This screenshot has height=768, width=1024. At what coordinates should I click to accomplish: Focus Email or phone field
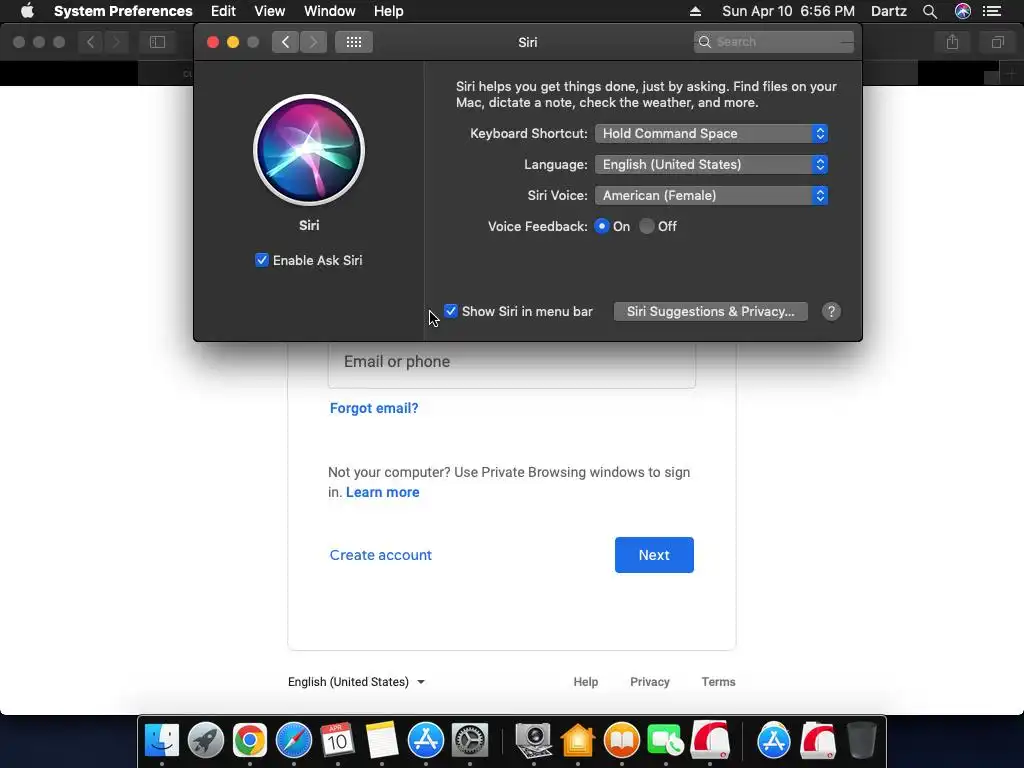click(511, 363)
